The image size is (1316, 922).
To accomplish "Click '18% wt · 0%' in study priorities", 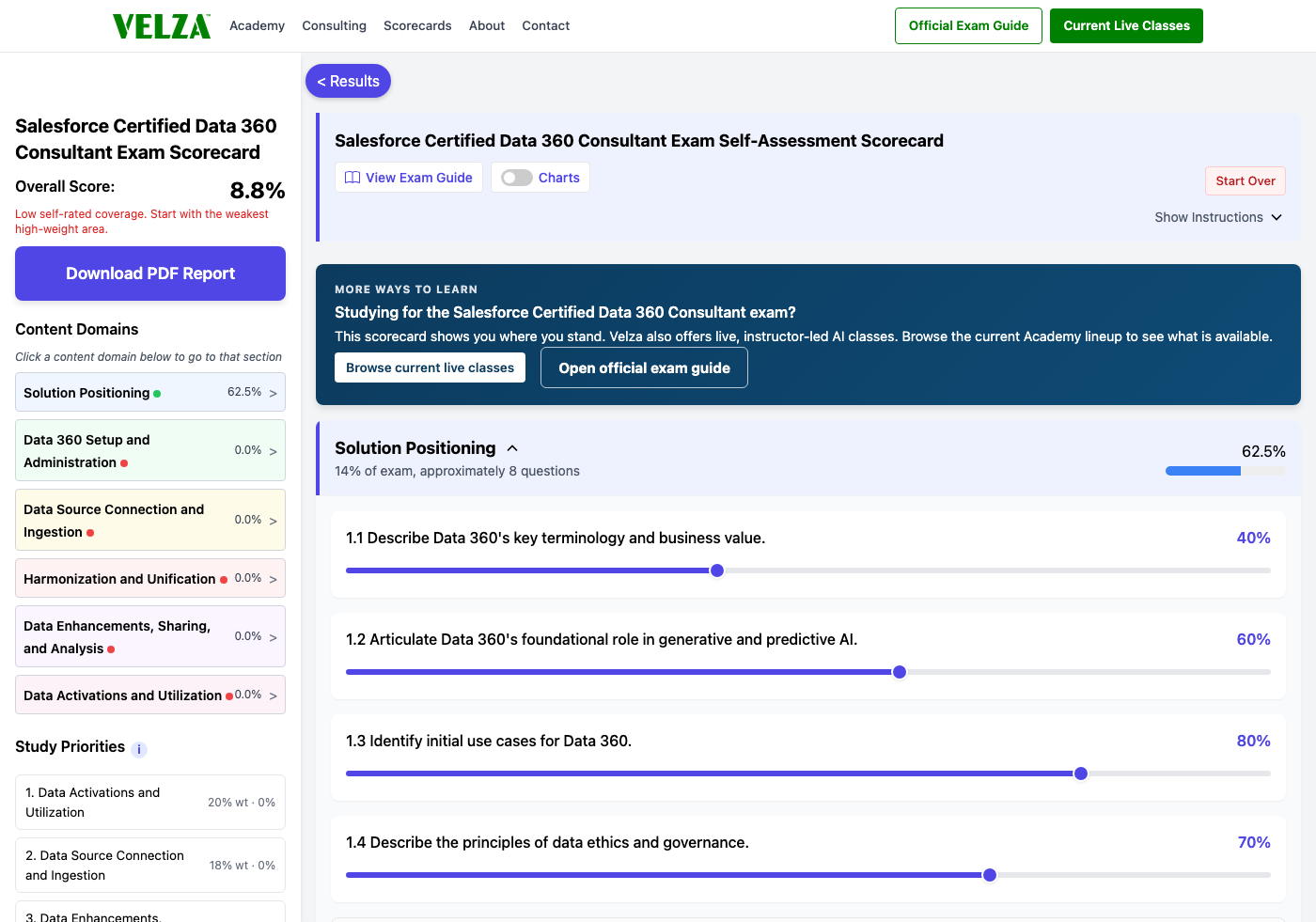I will pos(243,866).
